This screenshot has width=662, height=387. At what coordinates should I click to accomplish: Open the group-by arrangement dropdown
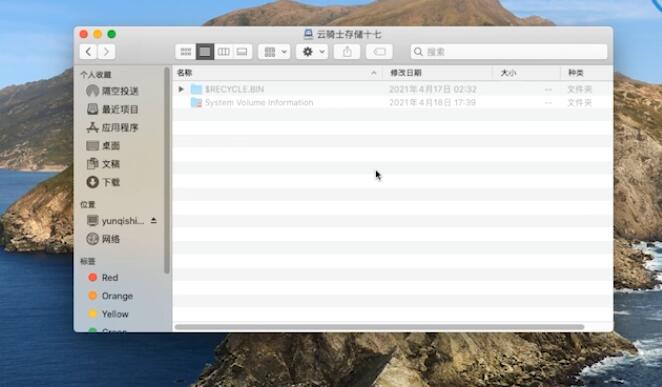coord(274,51)
